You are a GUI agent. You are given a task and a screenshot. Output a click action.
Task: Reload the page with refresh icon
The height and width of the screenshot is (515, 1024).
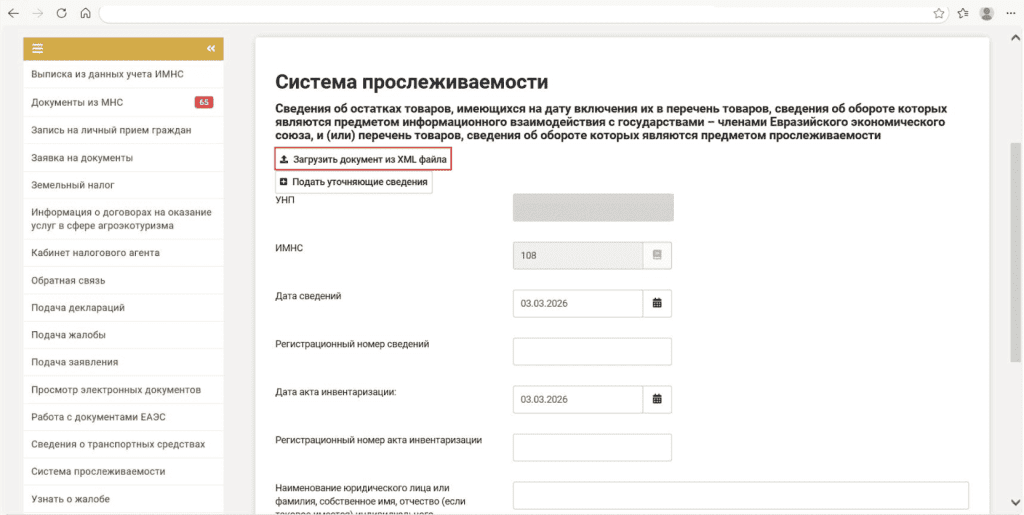[61, 13]
